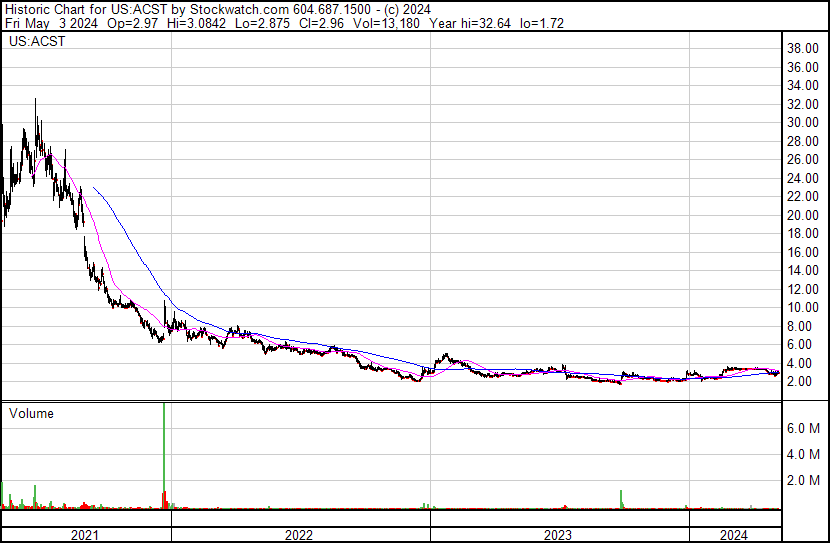This screenshot has width=830, height=543.
Task: Click the 14.00 price axis label
Action: [x=803, y=270]
